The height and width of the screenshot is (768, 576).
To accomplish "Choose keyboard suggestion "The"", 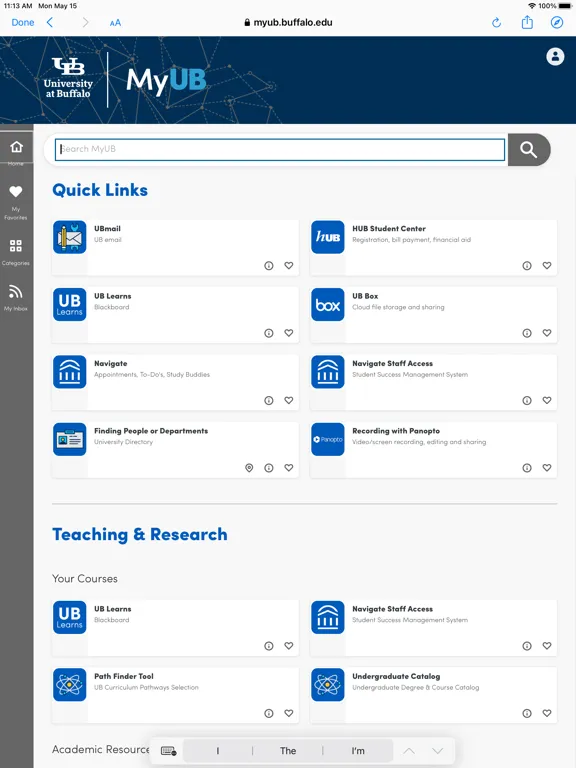I will [x=288, y=751].
